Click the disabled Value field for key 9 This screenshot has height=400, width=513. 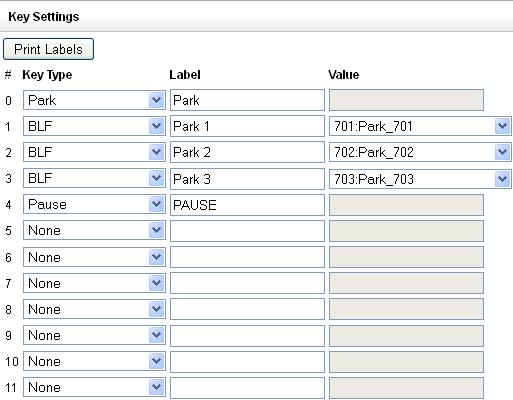tap(406, 335)
